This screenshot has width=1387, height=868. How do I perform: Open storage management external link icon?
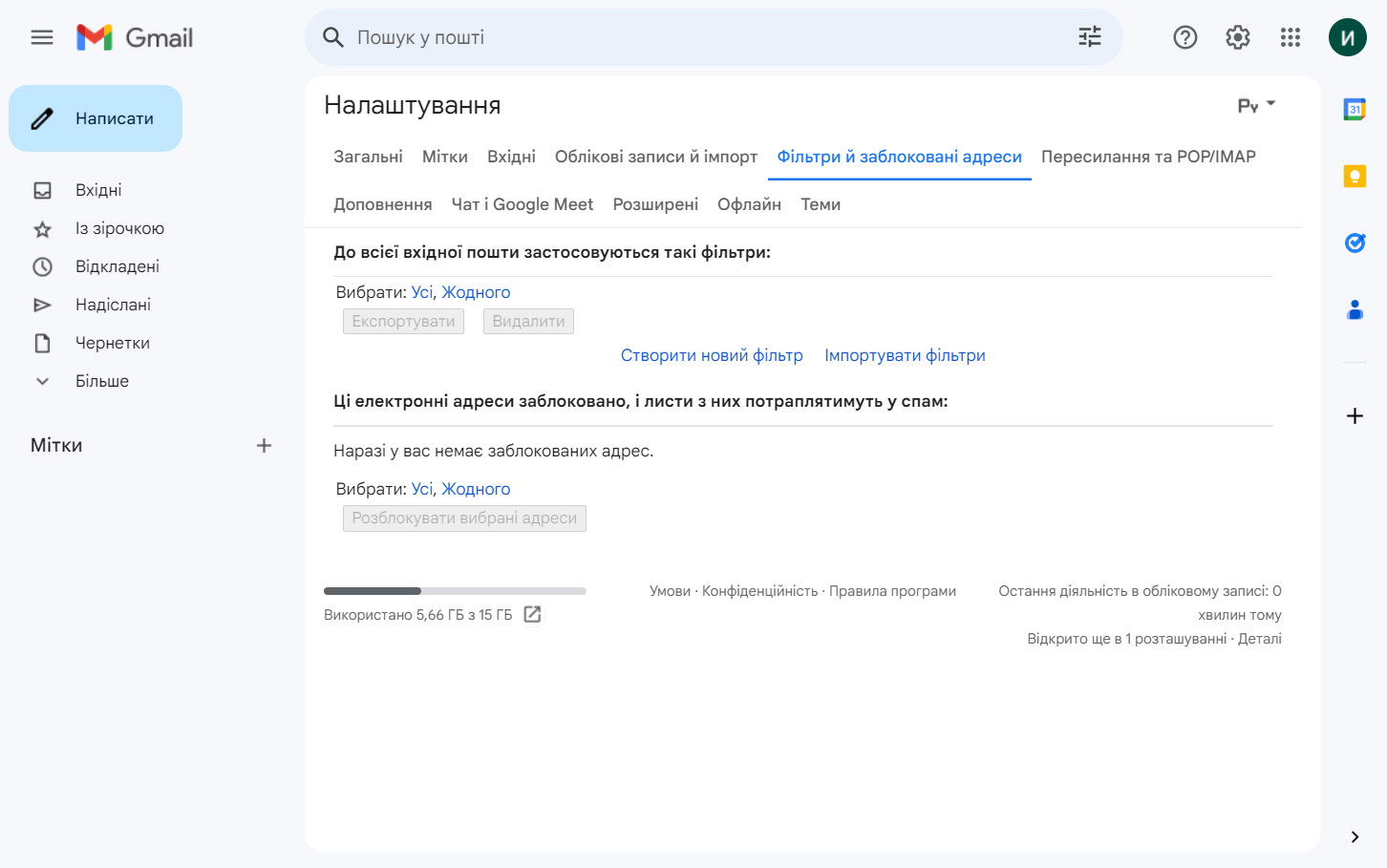(533, 615)
